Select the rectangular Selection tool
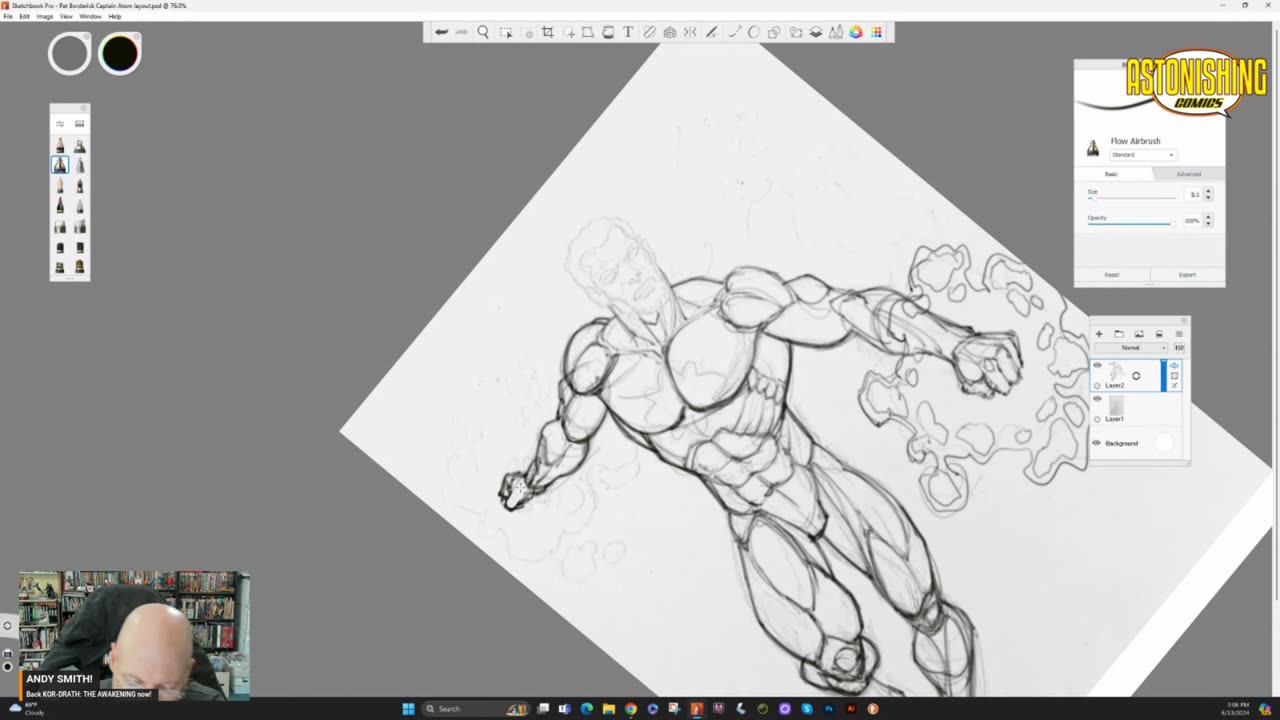 pos(505,32)
